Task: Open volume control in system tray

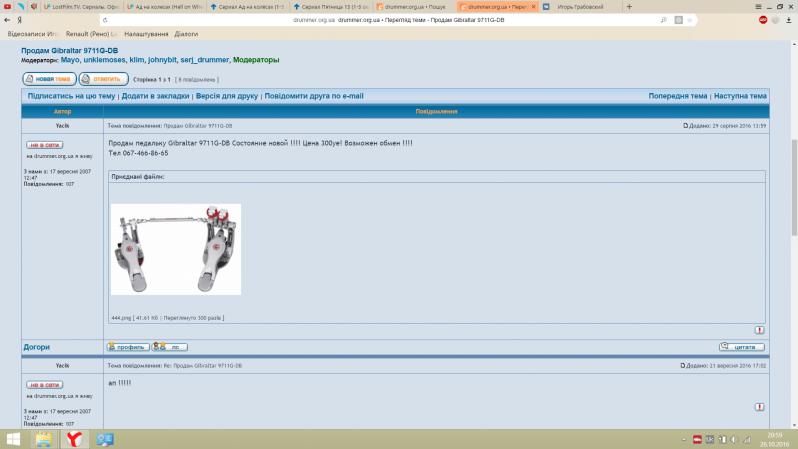Action: (734, 439)
